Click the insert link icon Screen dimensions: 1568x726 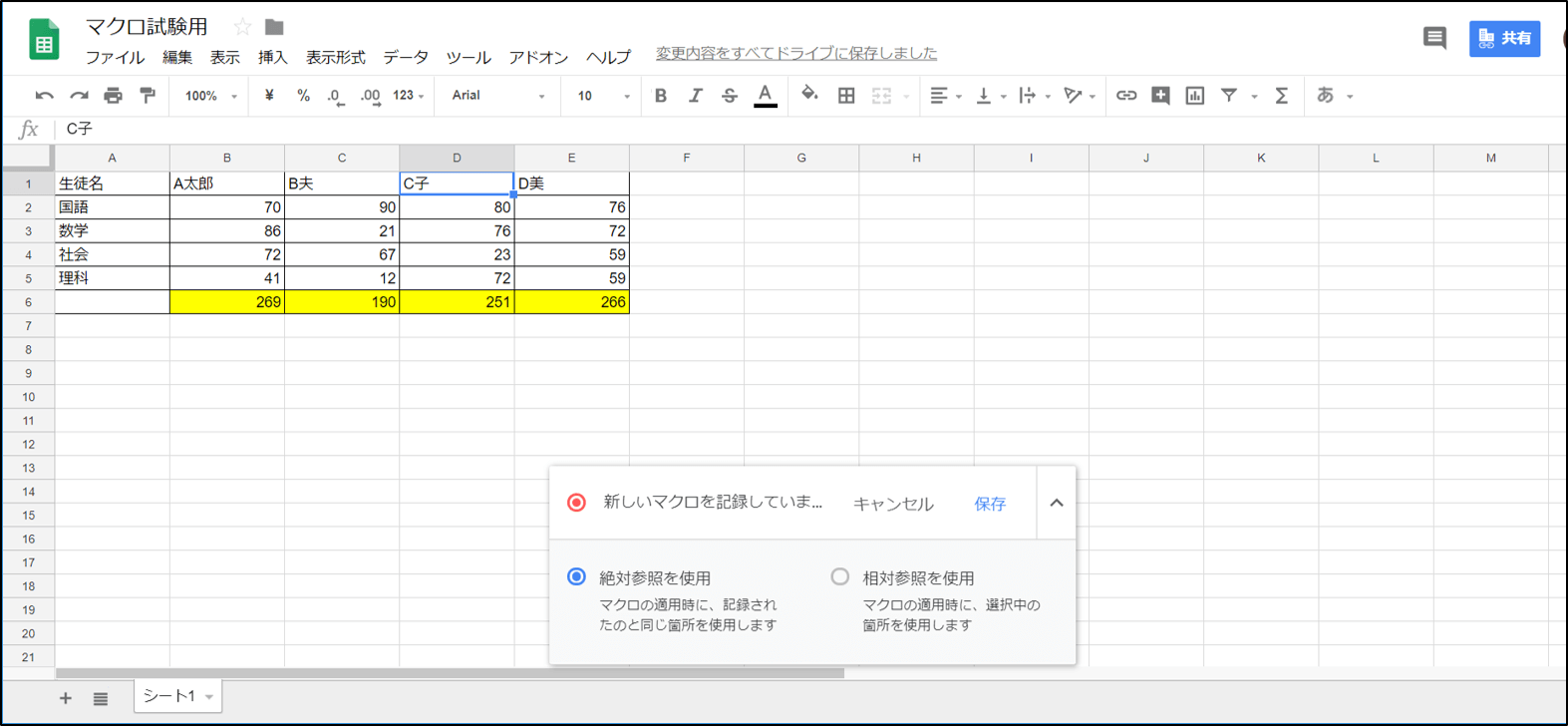(x=1126, y=96)
